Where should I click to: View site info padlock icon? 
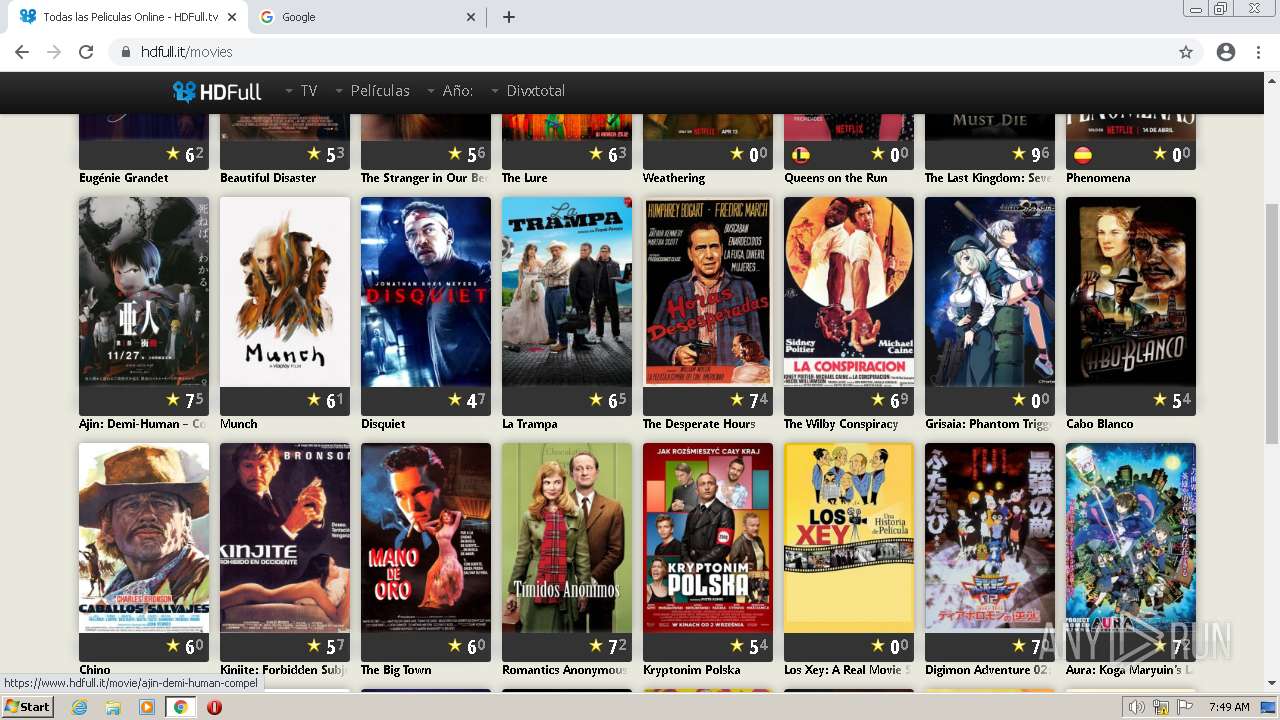[x=126, y=52]
